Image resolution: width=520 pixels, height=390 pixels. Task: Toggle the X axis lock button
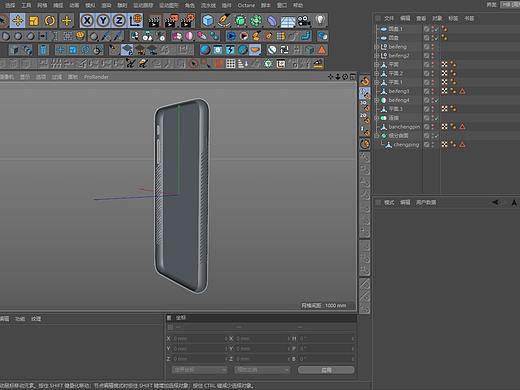pyautogui.click(x=87, y=21)
